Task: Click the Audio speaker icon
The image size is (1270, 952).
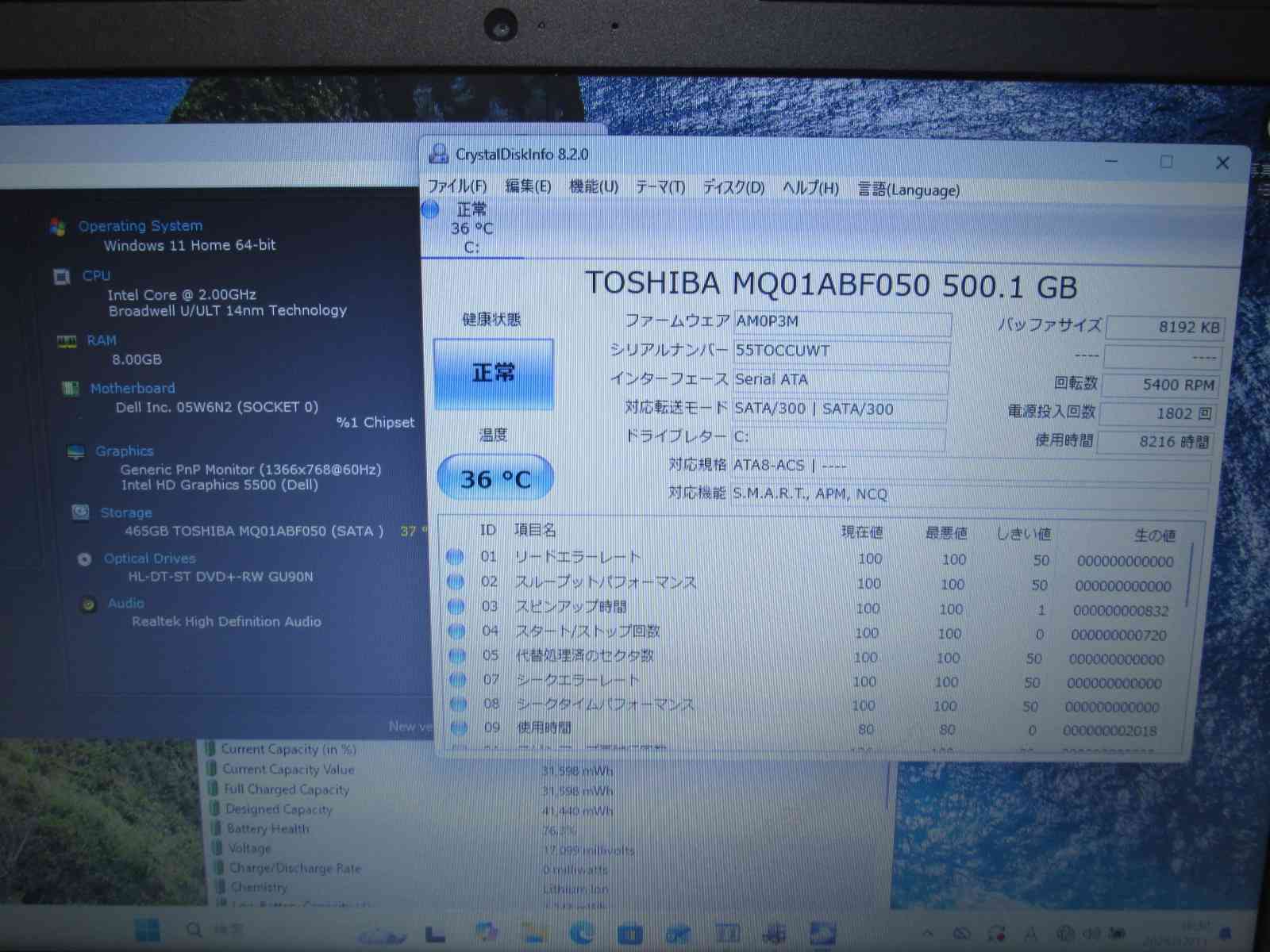Action: pos(89,605)
